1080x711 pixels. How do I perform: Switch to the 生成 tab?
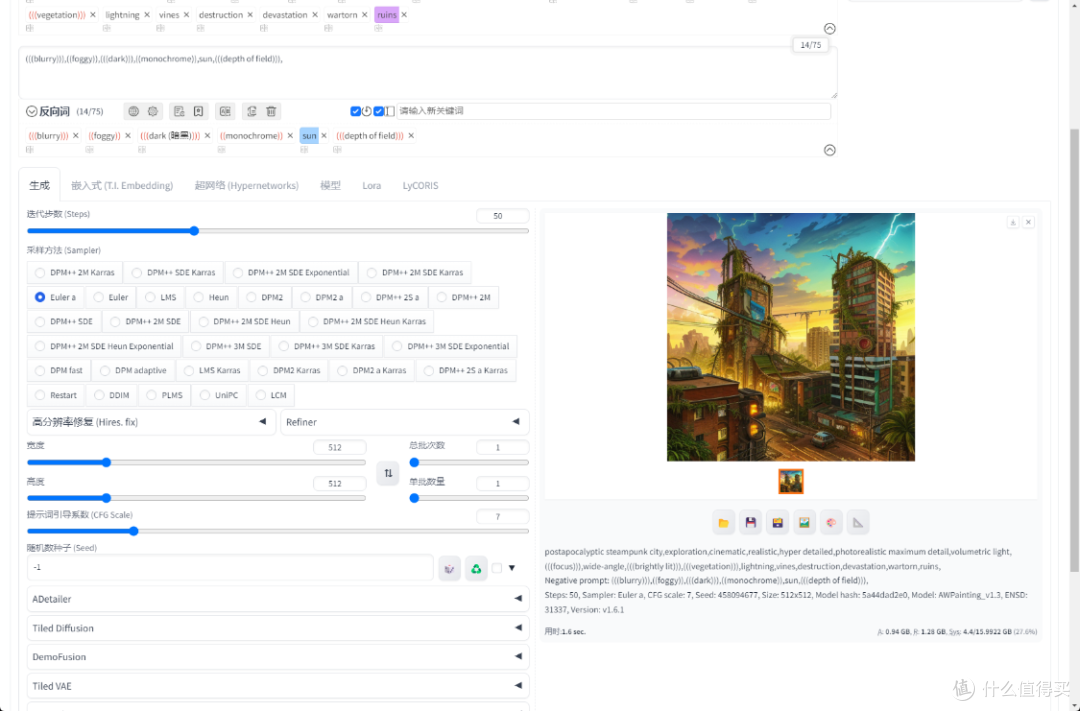click(39, 185)
